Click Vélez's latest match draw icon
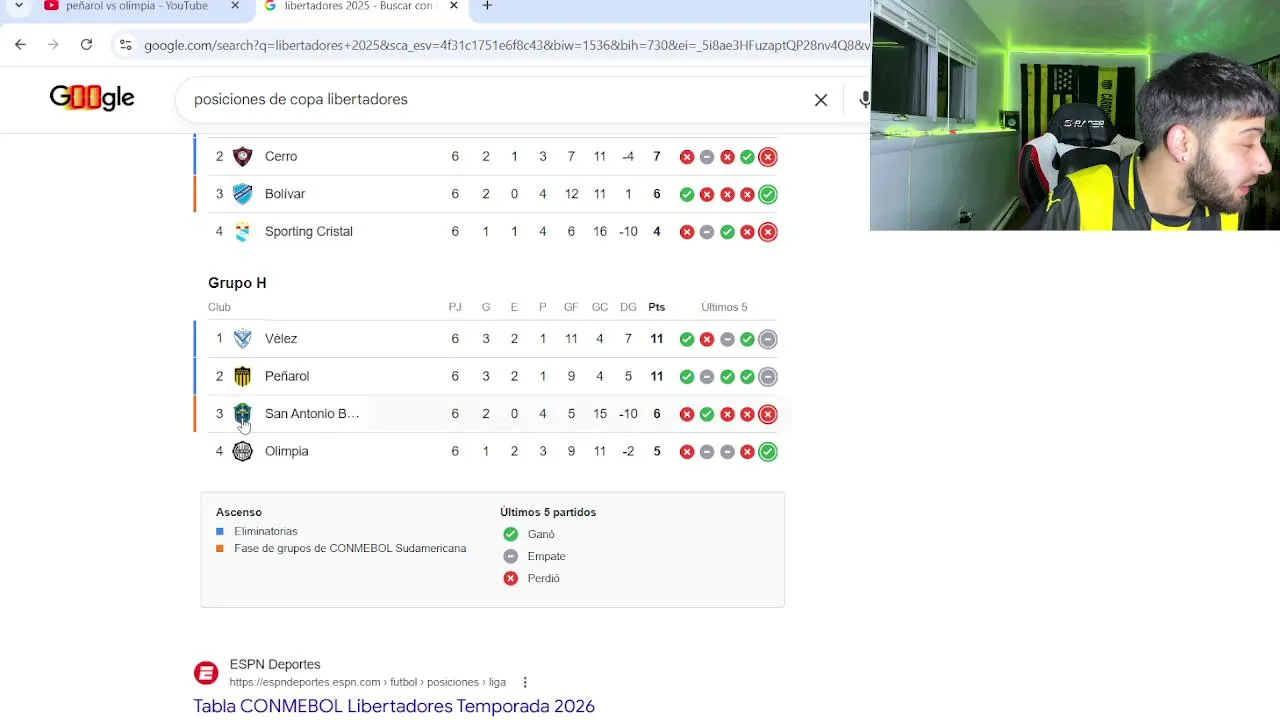1280x720 pixels. pos(768,339)
